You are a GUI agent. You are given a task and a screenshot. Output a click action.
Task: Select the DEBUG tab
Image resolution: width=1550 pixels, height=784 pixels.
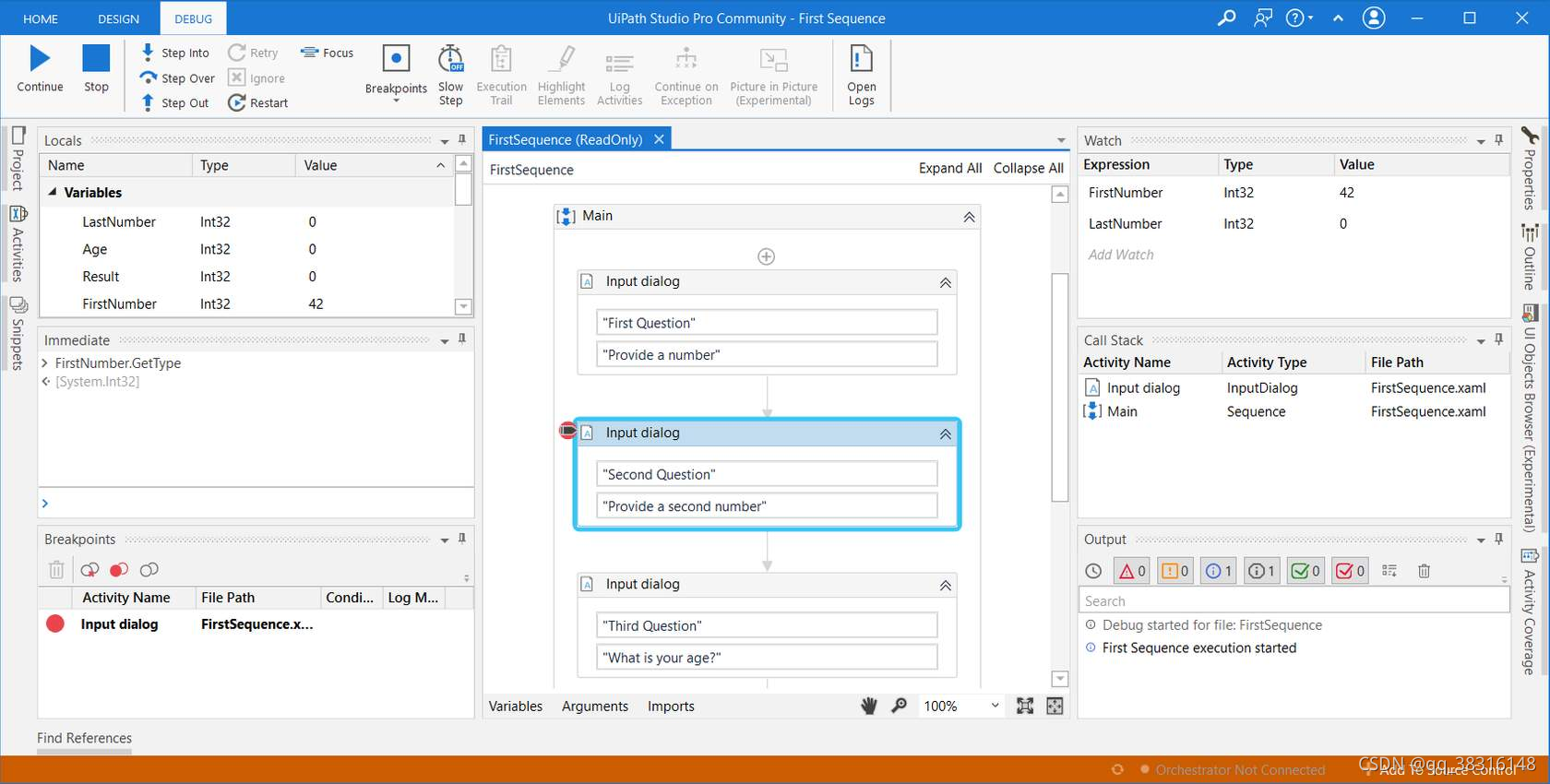193,18
